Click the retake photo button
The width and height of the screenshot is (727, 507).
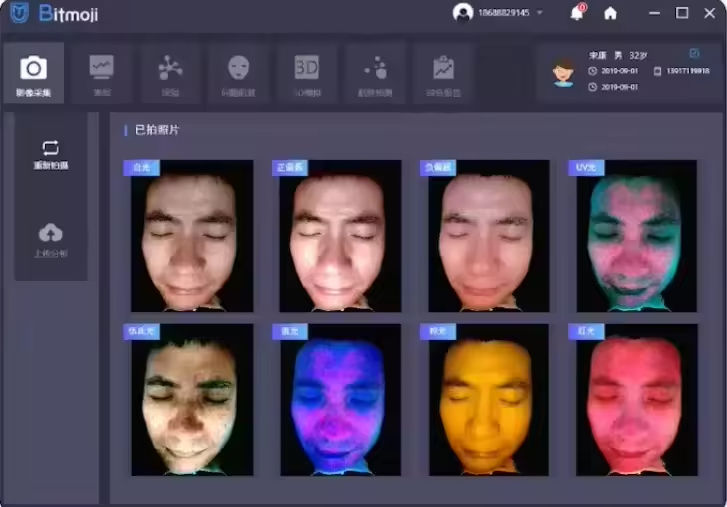pyautogui.click(x=50, y=154)
